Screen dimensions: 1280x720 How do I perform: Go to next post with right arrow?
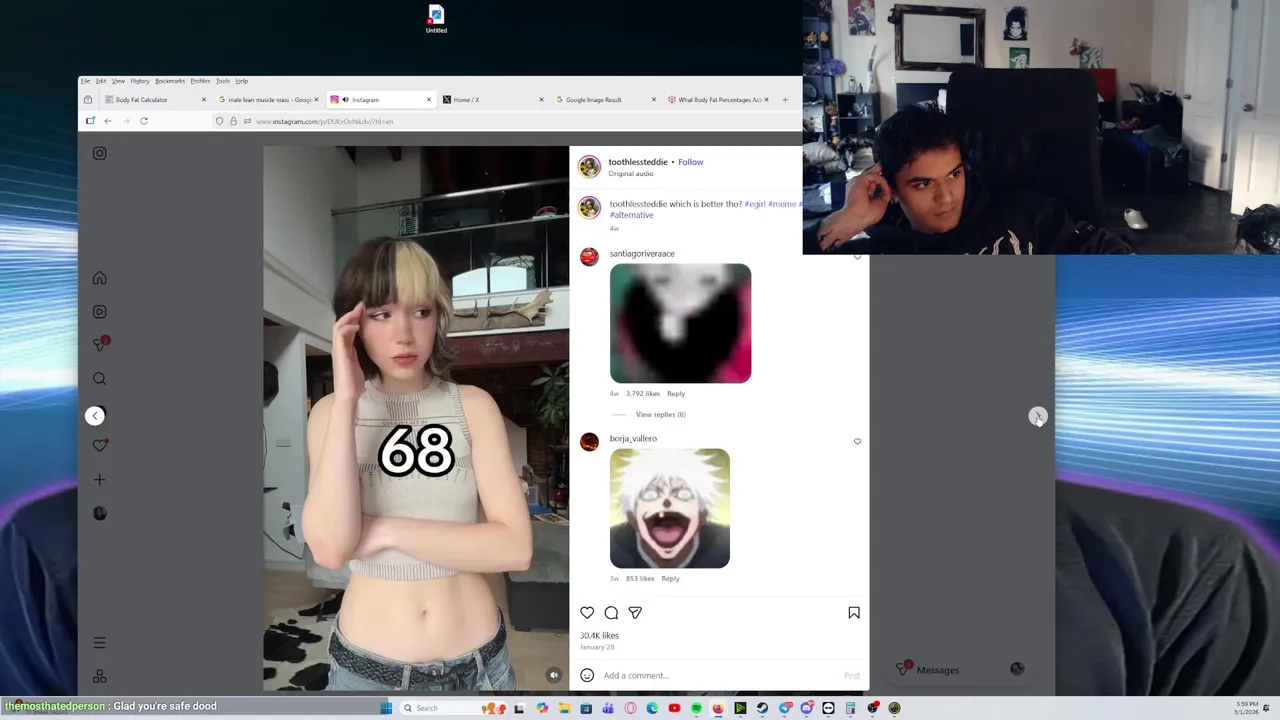[1037, 416]
